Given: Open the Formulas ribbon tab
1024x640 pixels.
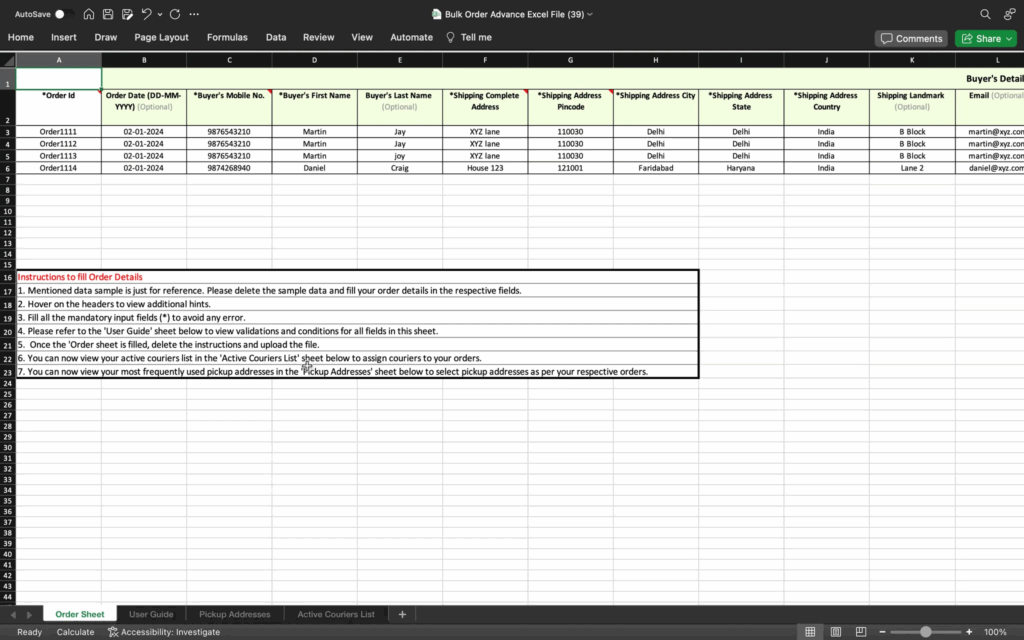Looking at the screenshot, I should (x=227, y=37).
